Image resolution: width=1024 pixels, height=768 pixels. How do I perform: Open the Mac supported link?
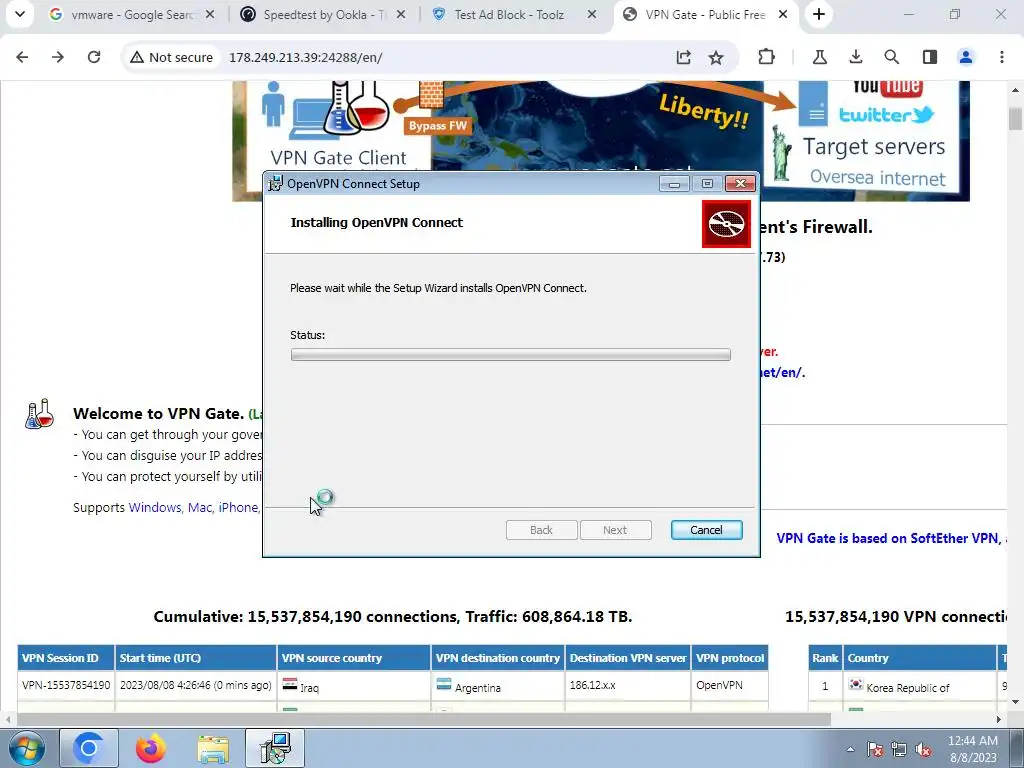200,507
